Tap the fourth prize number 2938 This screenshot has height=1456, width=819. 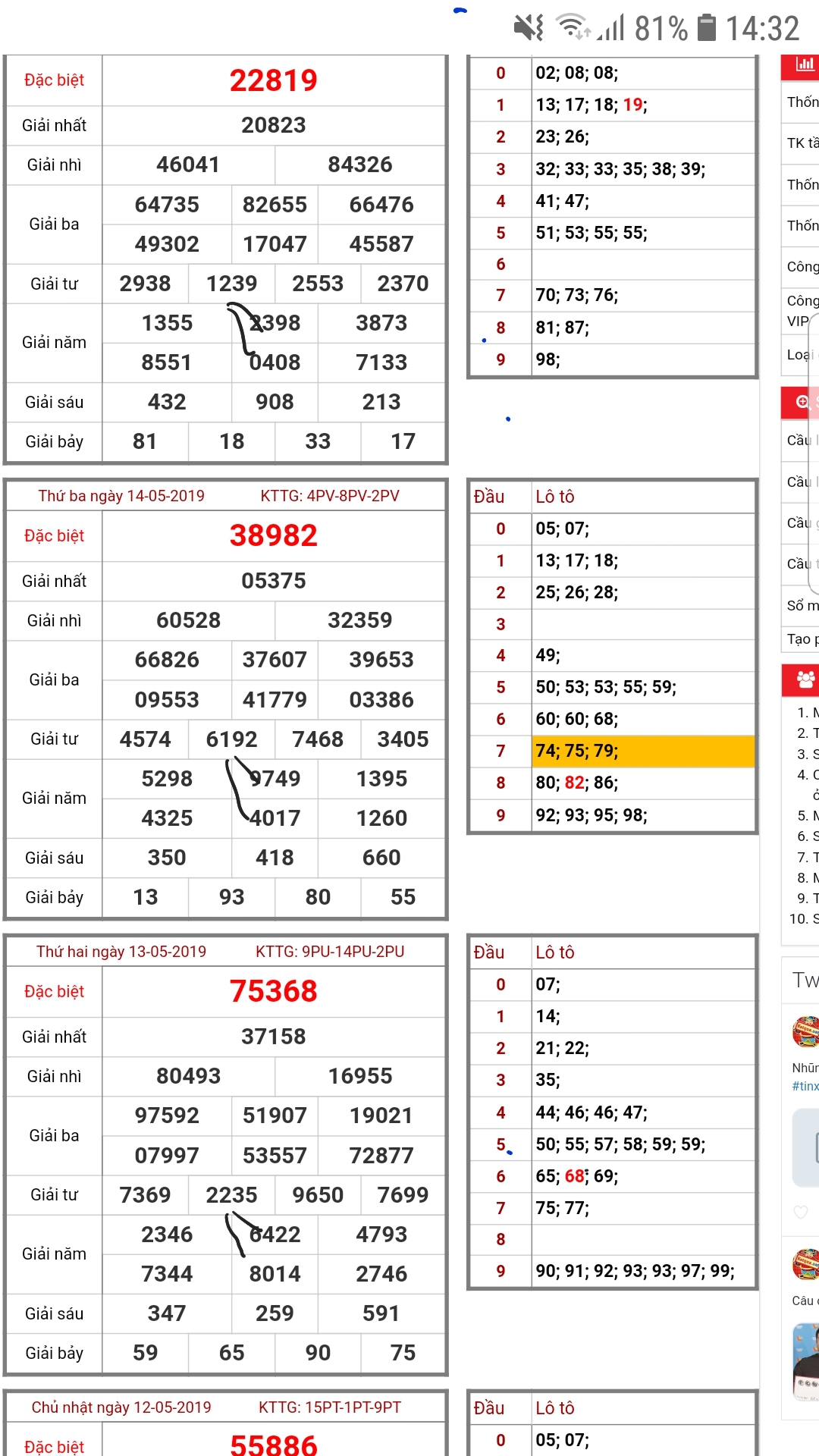145,284
